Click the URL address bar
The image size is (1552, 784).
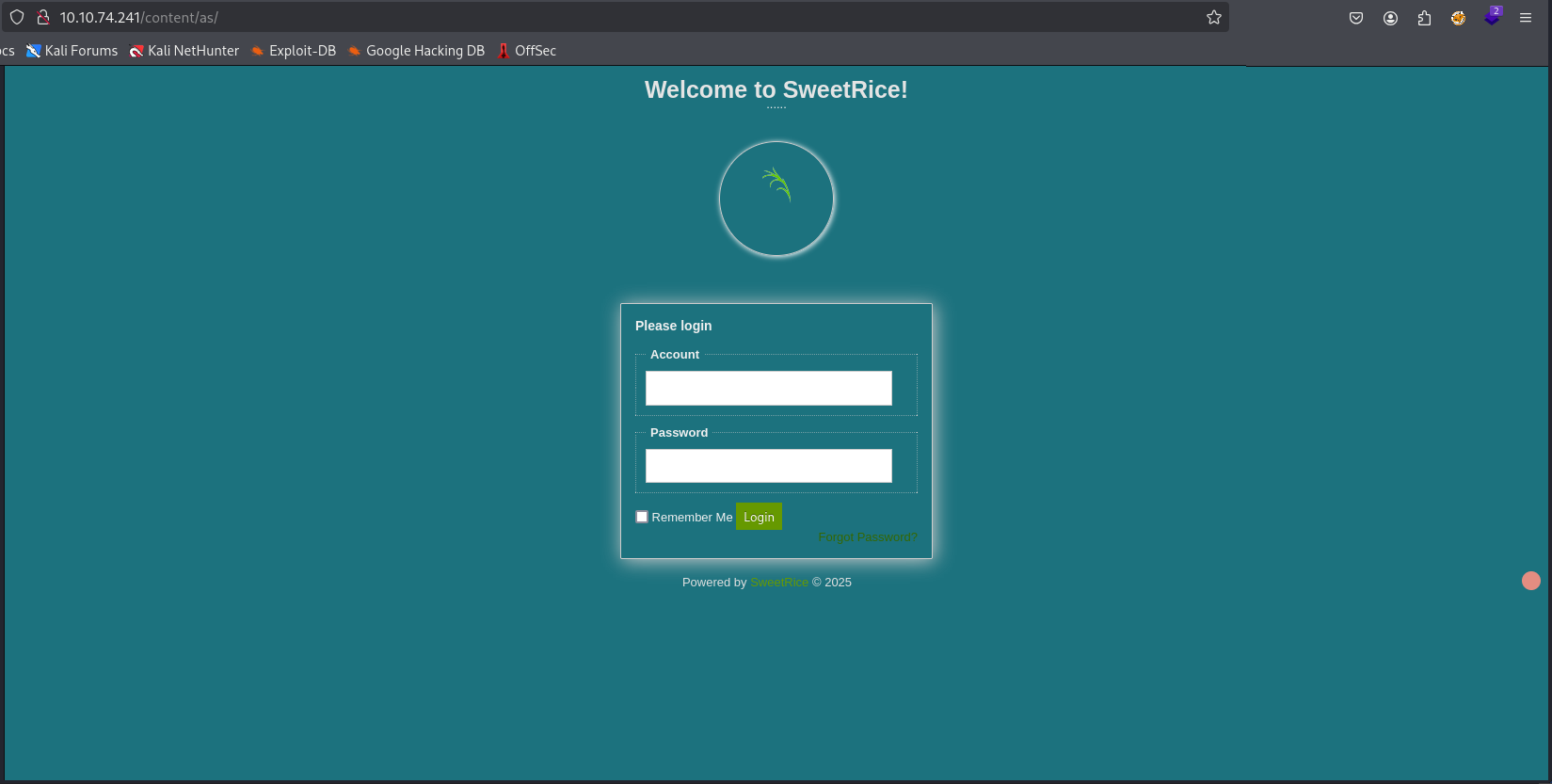click(621, 17)
